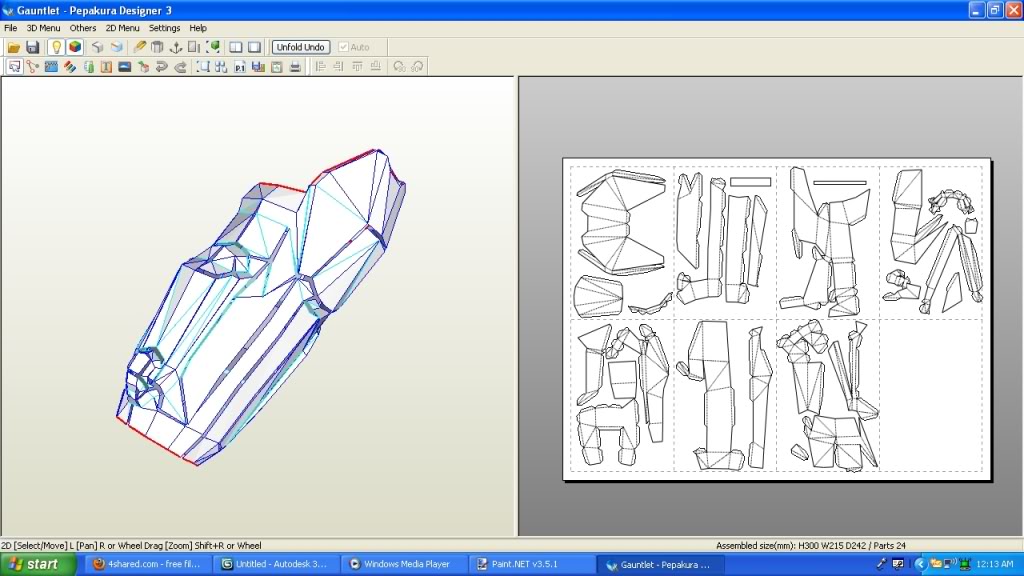Save the Gauntlet project with the floppy icon
This screenshot has width=1024, height=576.
point(32,47)
